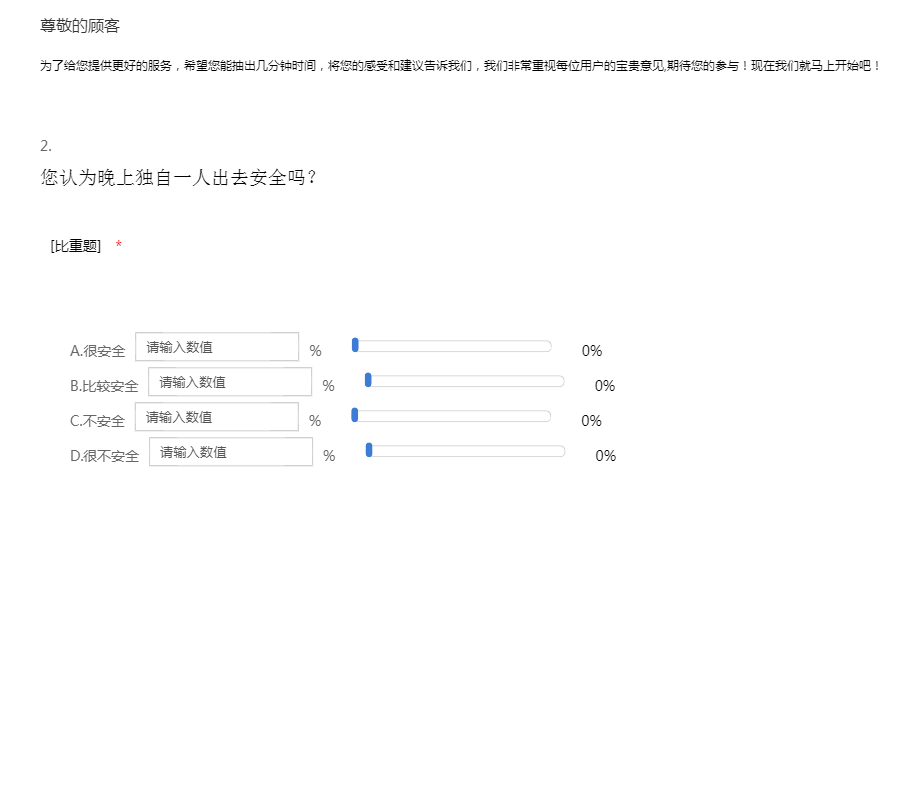
Task: Click the A.很安全 option label
Action: (x=98, y=351)
